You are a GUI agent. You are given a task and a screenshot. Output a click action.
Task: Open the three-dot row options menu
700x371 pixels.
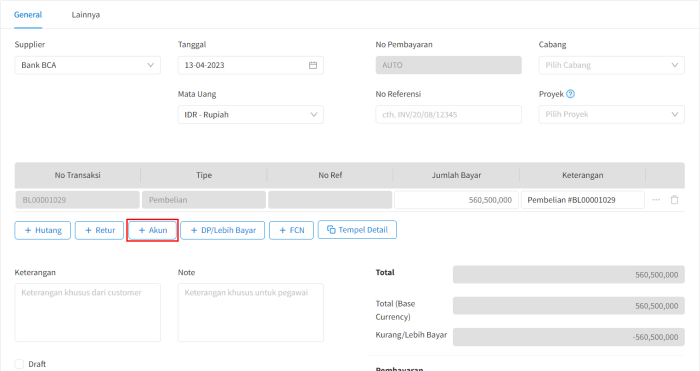click(656, 200)
